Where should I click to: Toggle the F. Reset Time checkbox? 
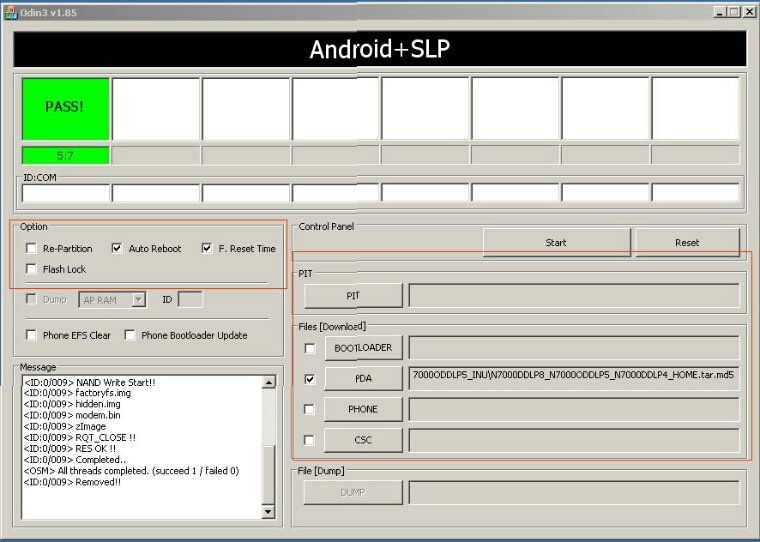click(207, 248)
